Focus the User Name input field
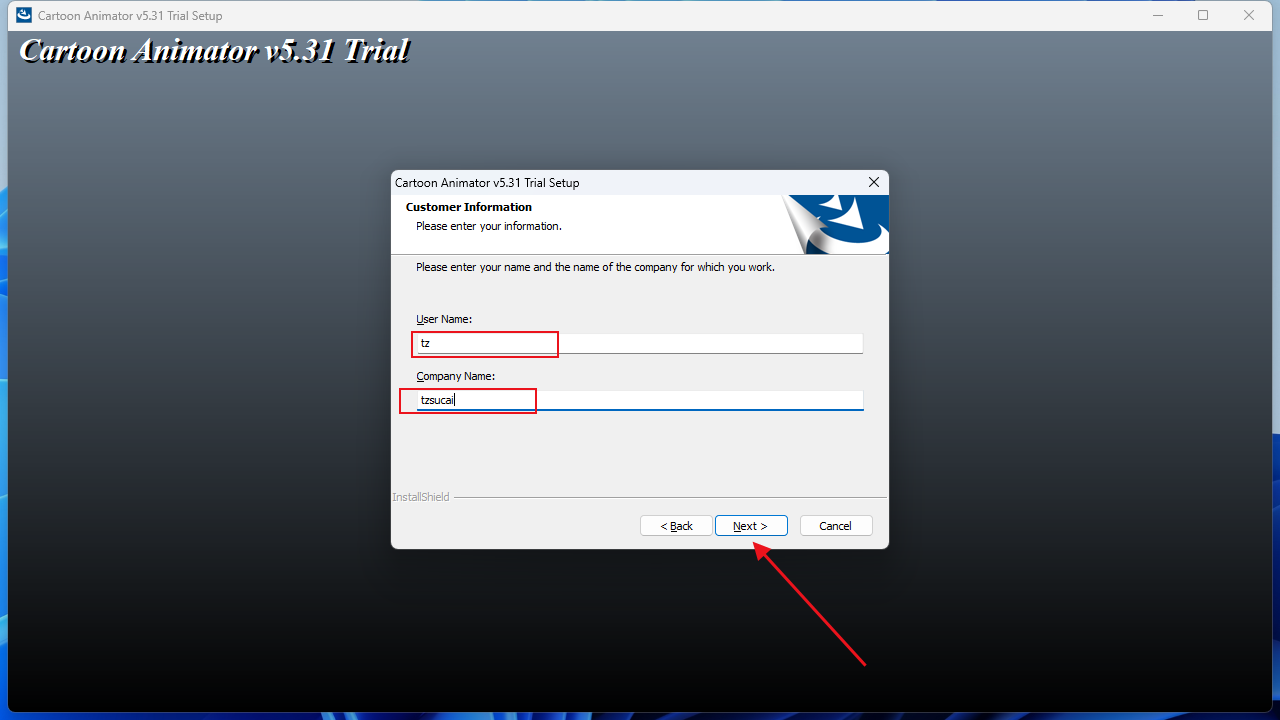Viewport: 1280px width, 720px height. (639, 343)
